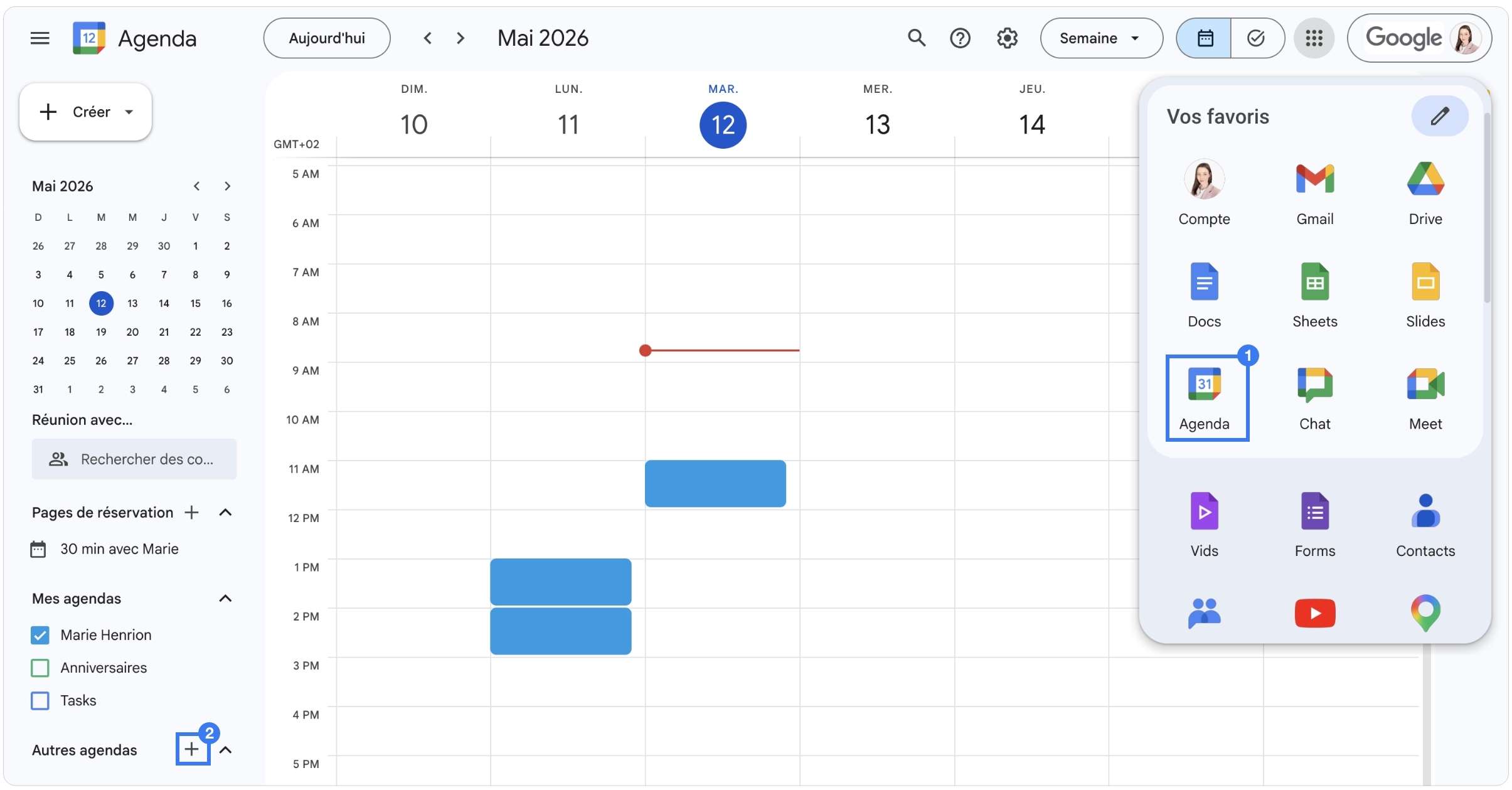Go to next month in mini calendar
Viewport: 1512px width, 790px height.
pos(227,186)
